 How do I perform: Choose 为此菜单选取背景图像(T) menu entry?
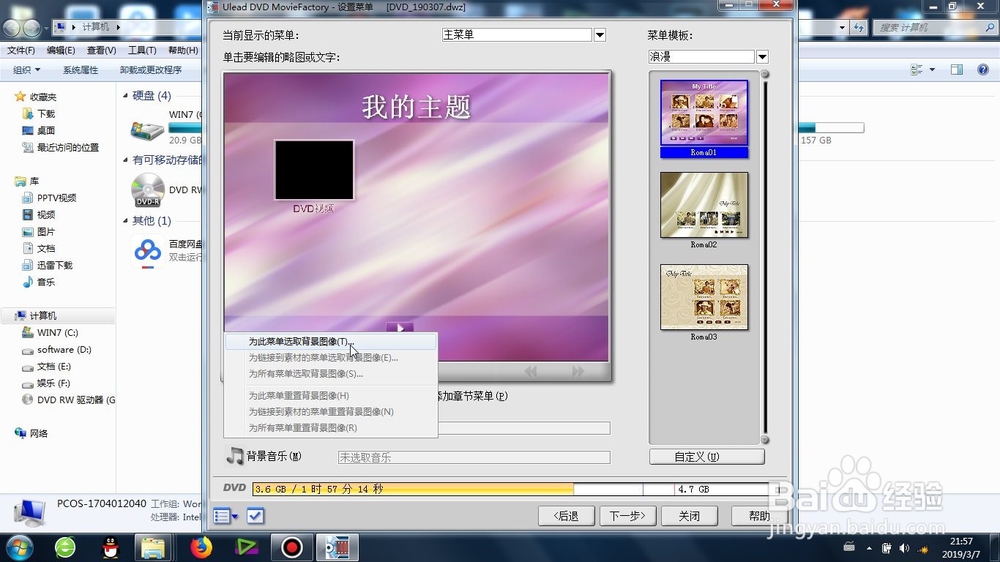pos(330,341)
